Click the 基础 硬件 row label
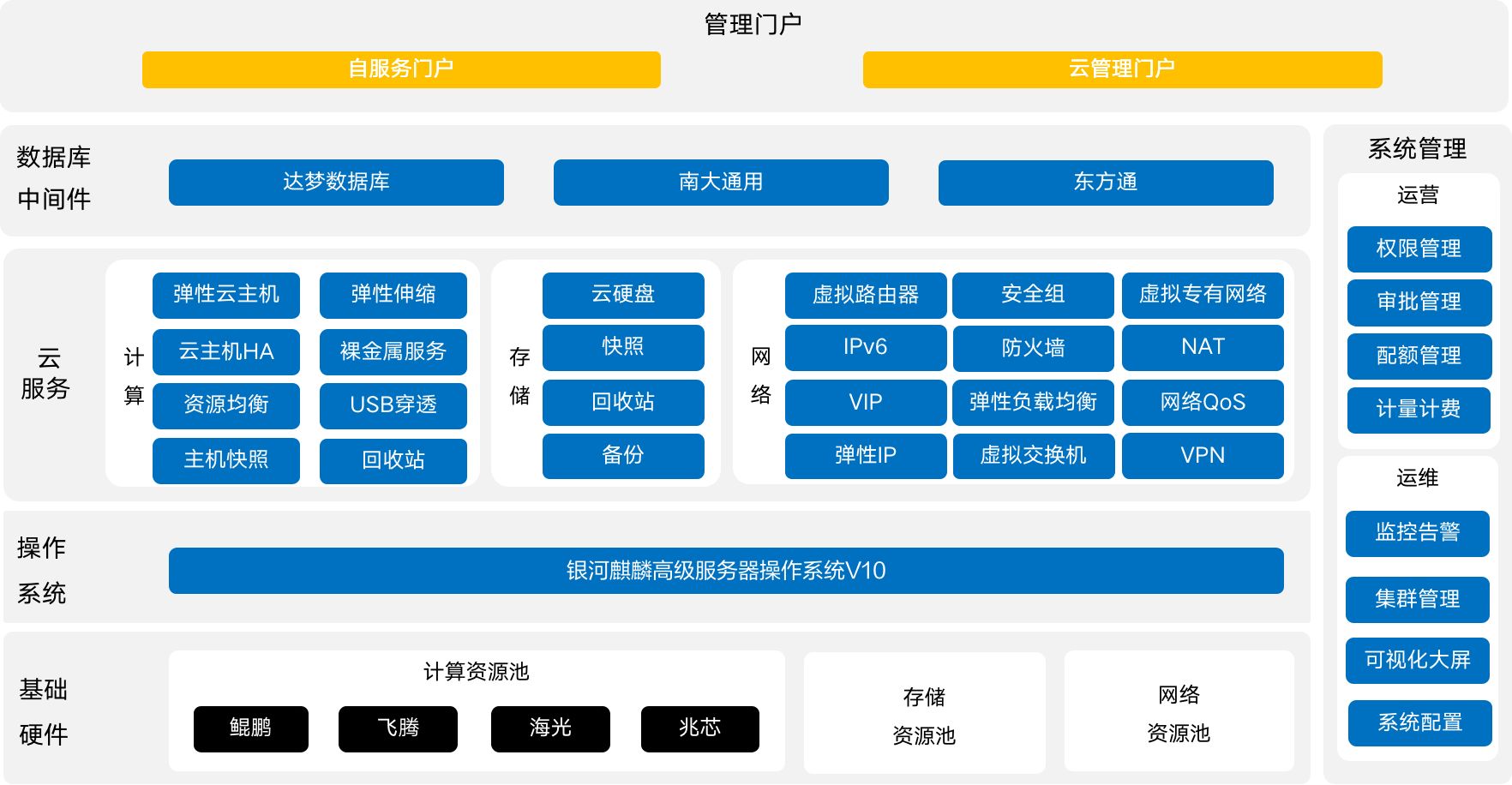 coord(43,712)
